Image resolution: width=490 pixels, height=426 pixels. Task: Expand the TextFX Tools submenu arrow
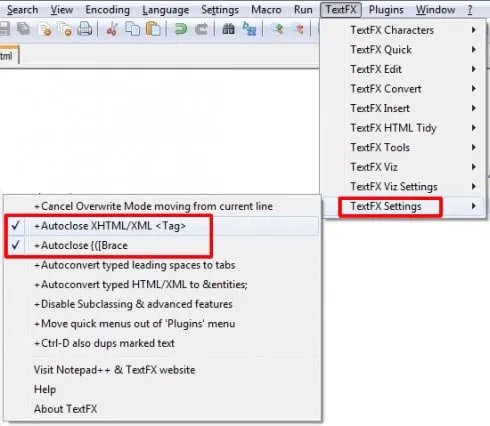tap(474, 148)
